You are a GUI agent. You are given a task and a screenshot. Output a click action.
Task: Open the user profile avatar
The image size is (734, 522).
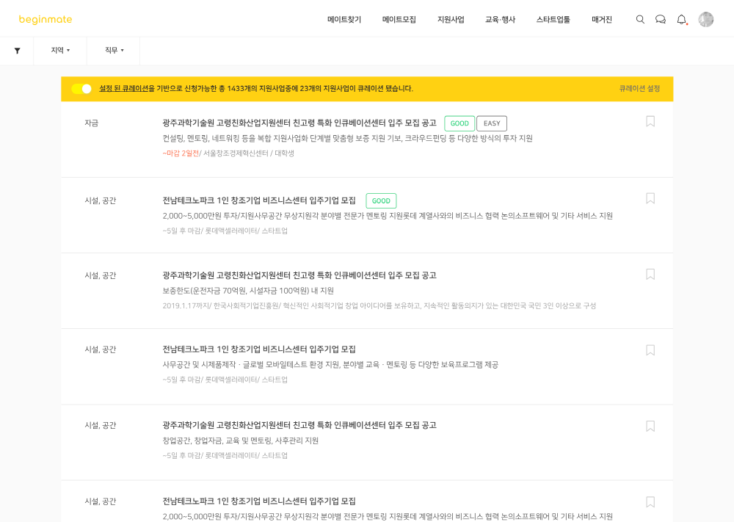click(706, 19)
